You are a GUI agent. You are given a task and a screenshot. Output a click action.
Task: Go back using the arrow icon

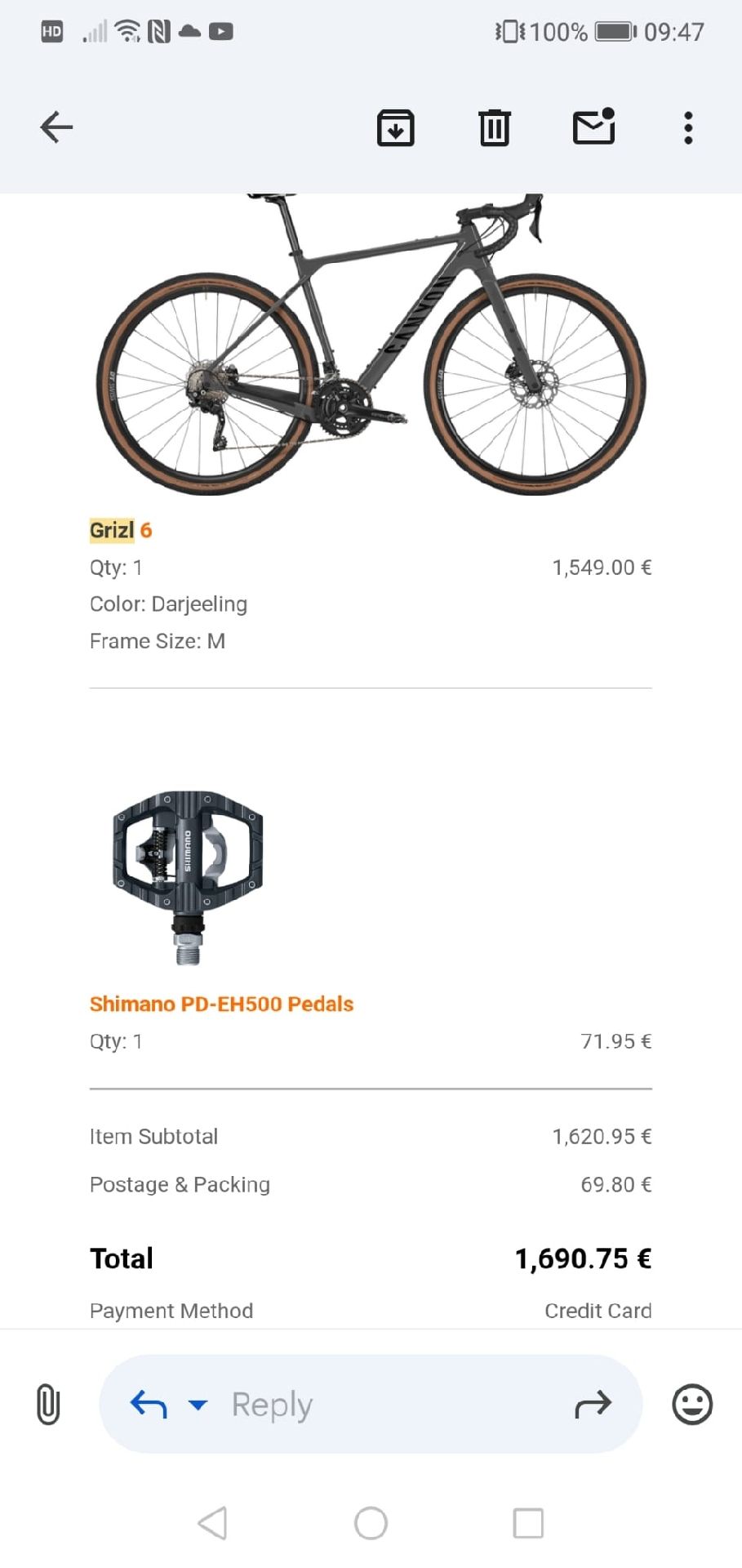[x=56, y=127]
